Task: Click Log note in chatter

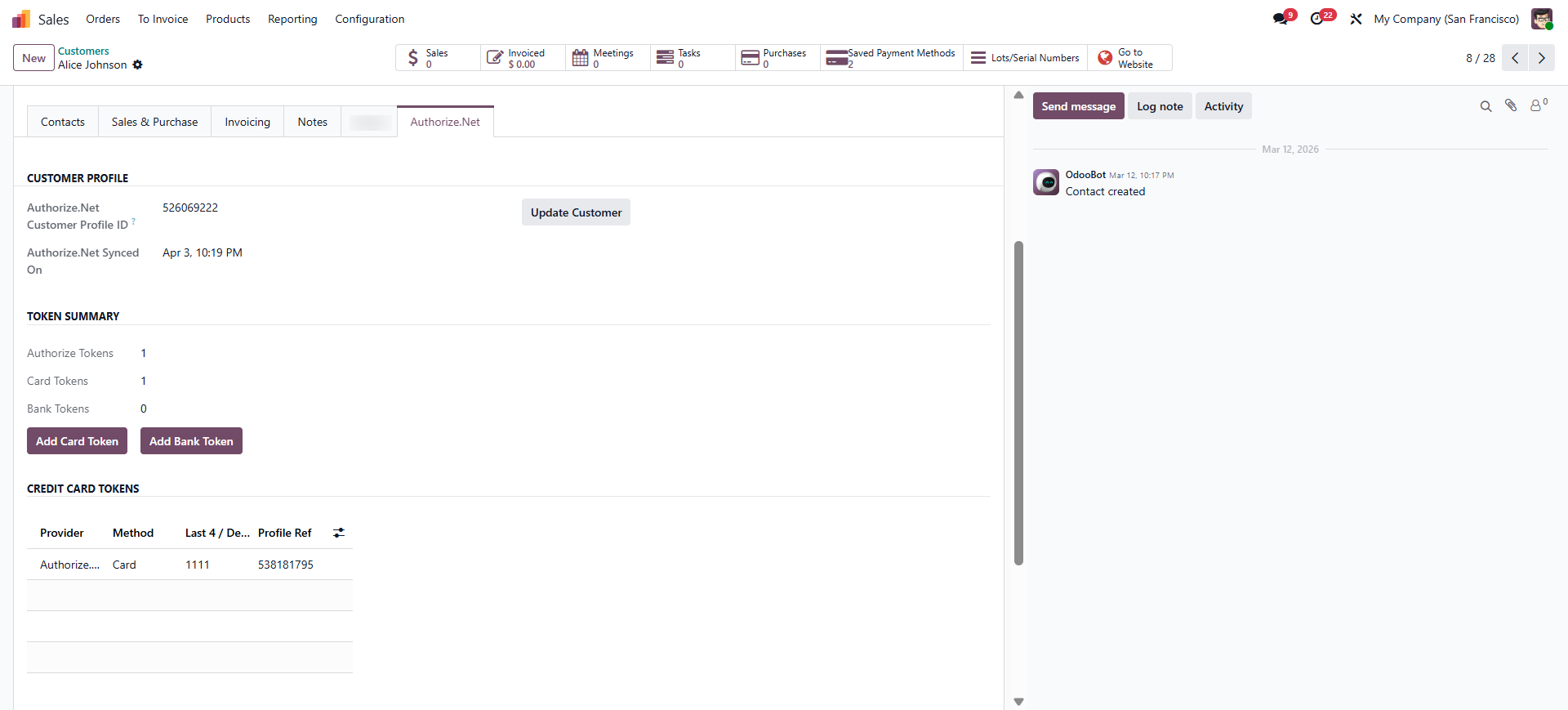Action: 1160,106
